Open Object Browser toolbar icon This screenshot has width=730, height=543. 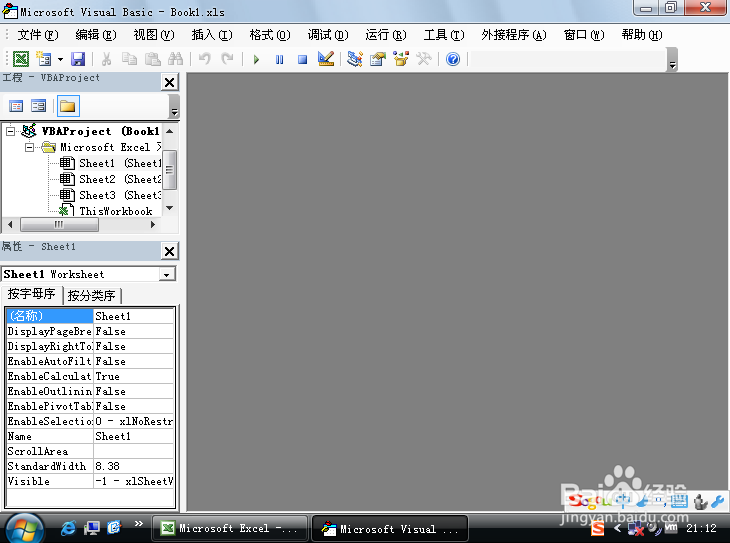(x=401, y=59)
